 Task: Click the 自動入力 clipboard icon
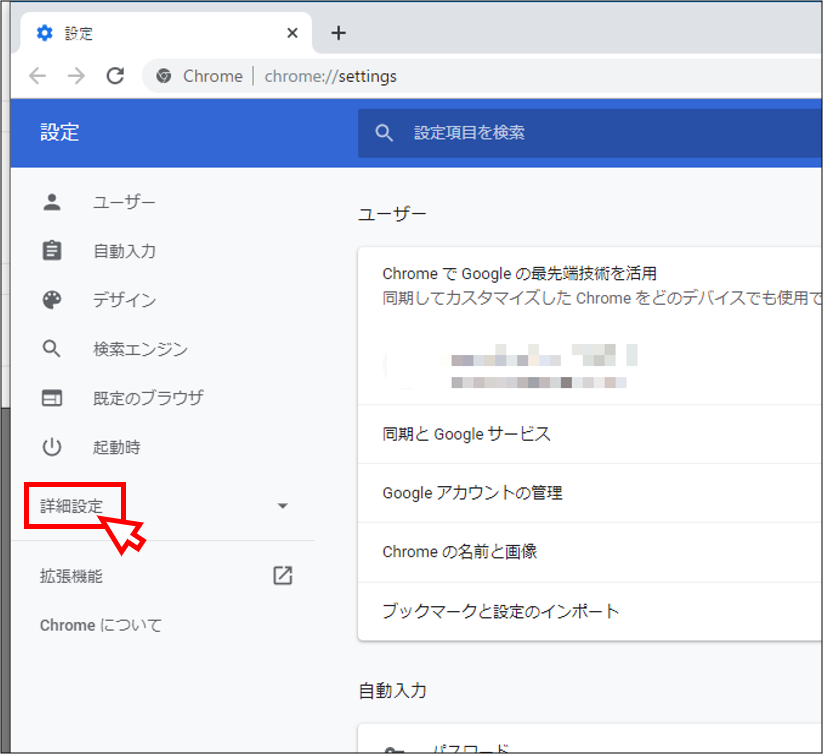tap(52, 251)
